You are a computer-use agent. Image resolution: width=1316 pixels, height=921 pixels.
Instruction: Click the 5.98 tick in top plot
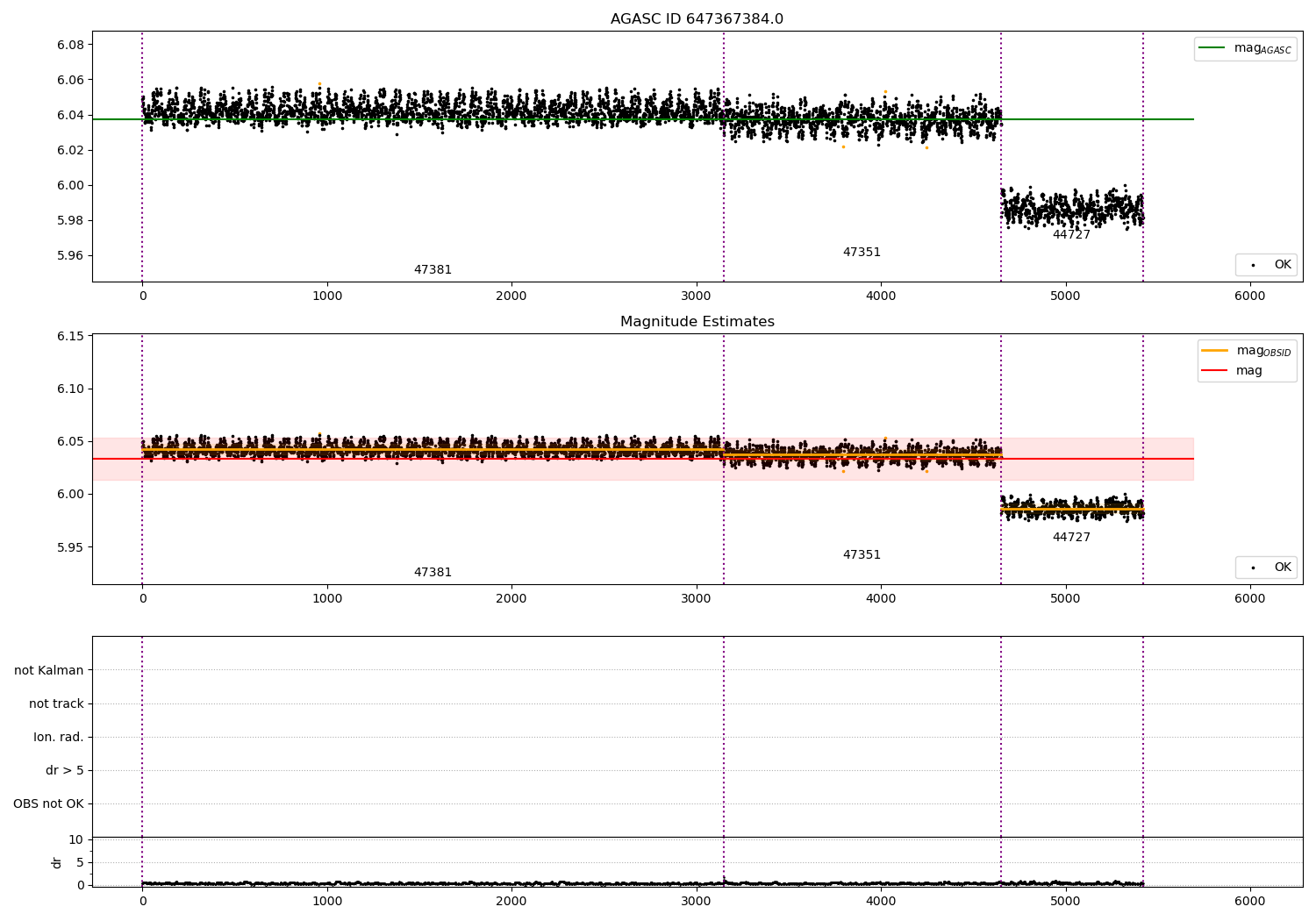tap(70, 220)
